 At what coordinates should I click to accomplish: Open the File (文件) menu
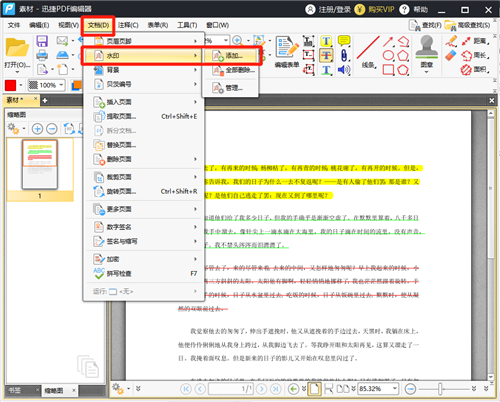point(14,25)
